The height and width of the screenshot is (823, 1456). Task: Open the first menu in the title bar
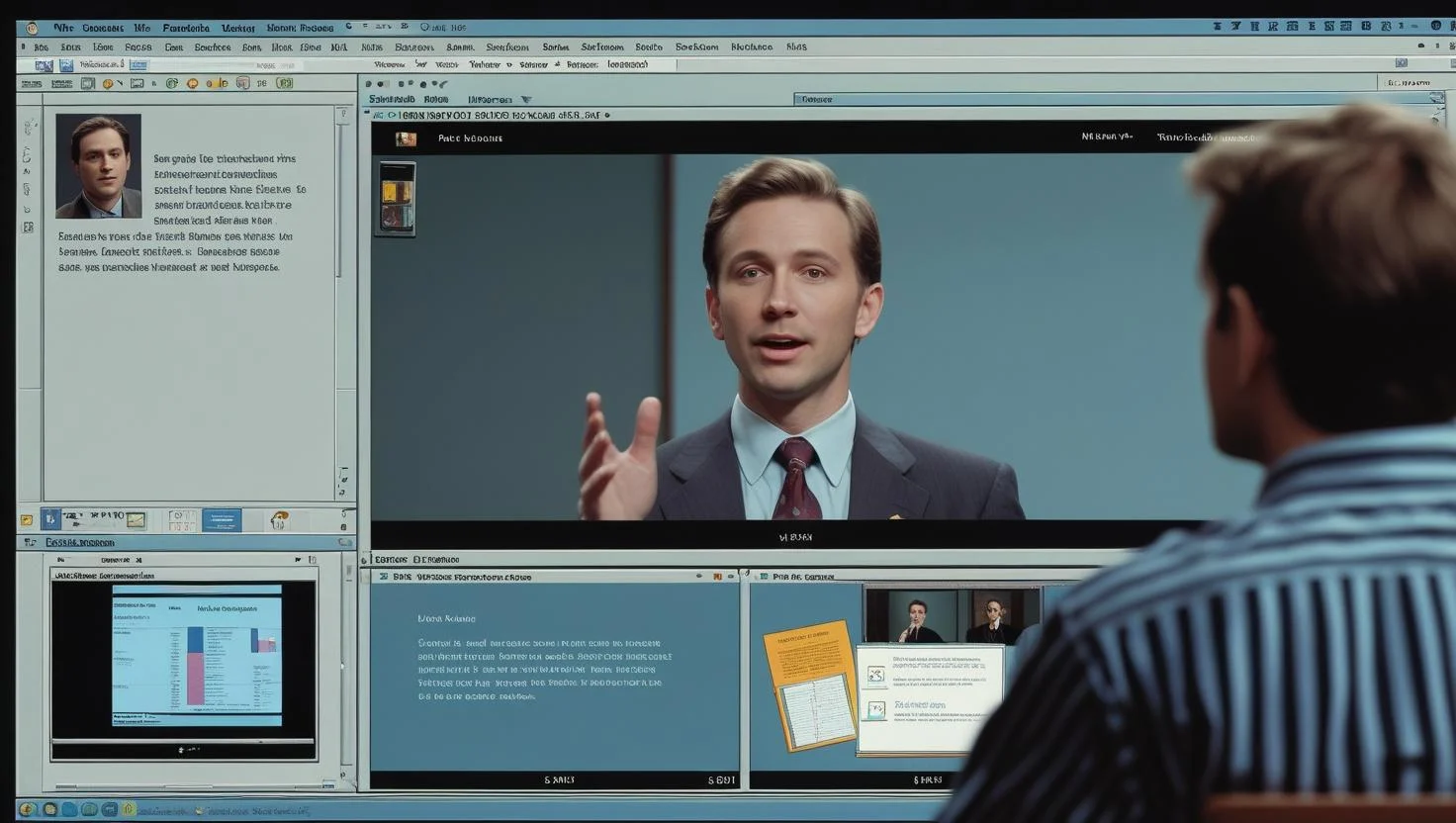pyautogui.click(x=63, y=28)
